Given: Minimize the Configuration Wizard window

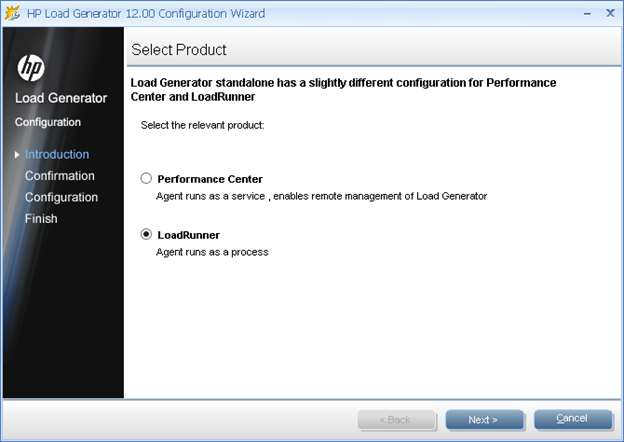Looking at the screenshot, I should coord(587,14).
